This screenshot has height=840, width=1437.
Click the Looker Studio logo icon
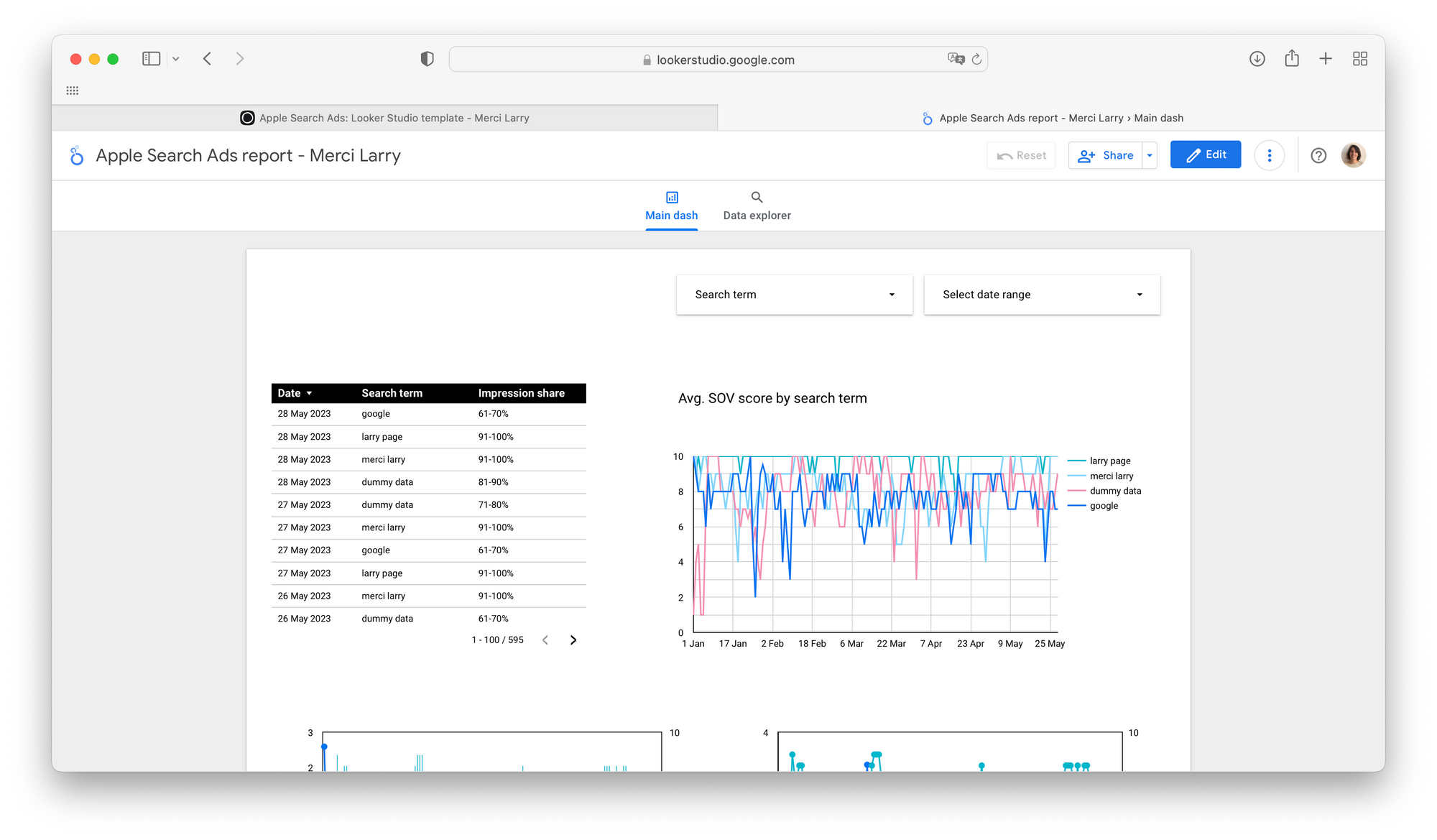[77, 155]
